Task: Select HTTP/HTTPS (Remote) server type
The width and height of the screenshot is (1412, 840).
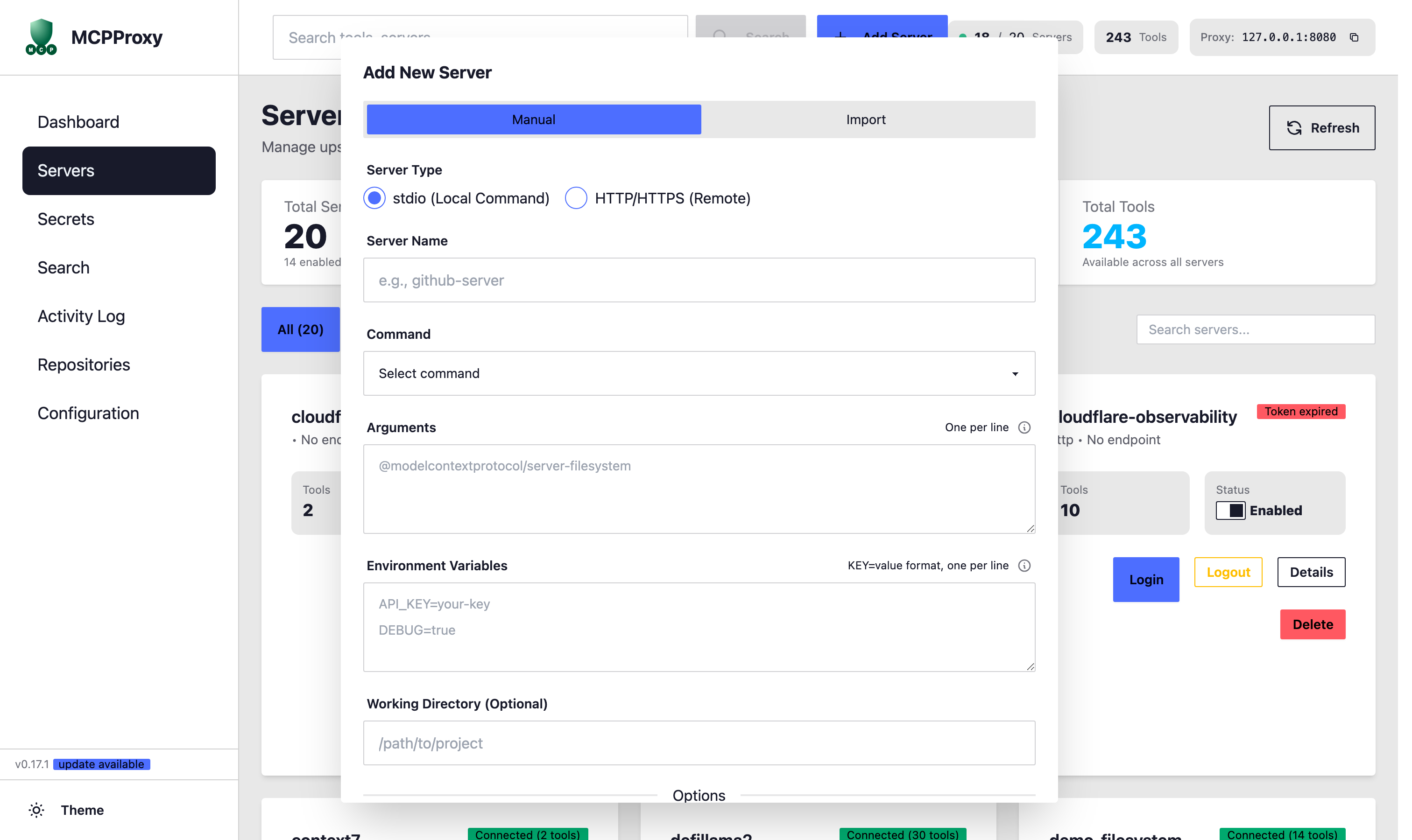Action: [x=576, y=198]
